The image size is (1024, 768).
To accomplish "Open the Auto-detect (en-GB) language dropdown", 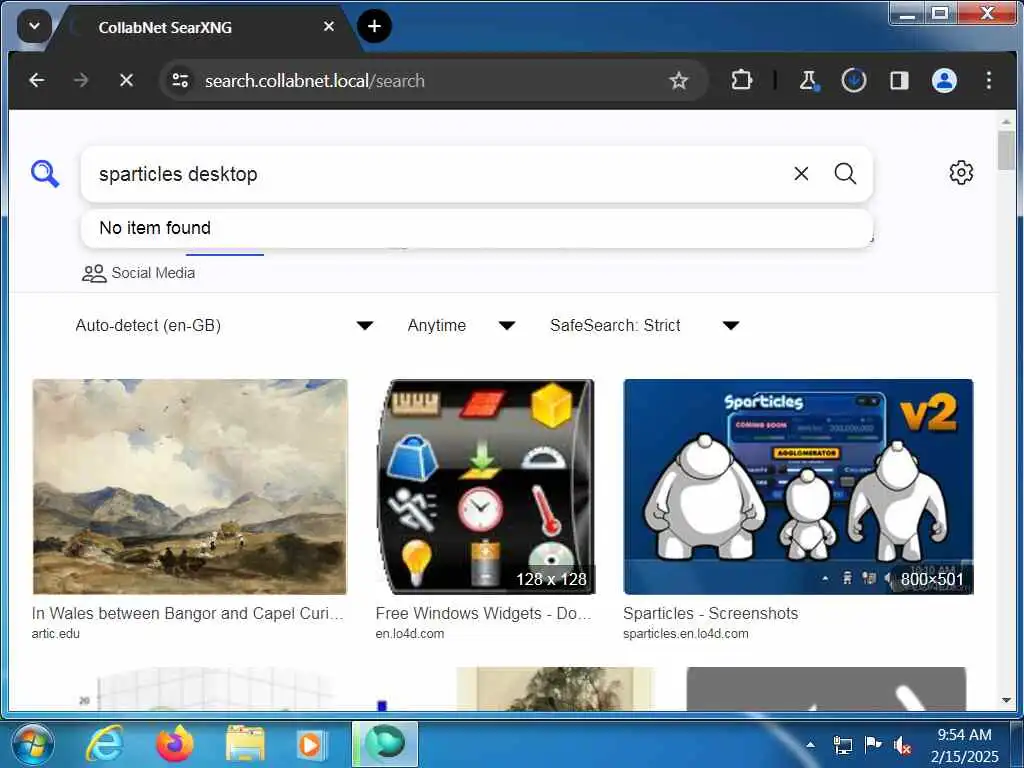I will 224,325.
